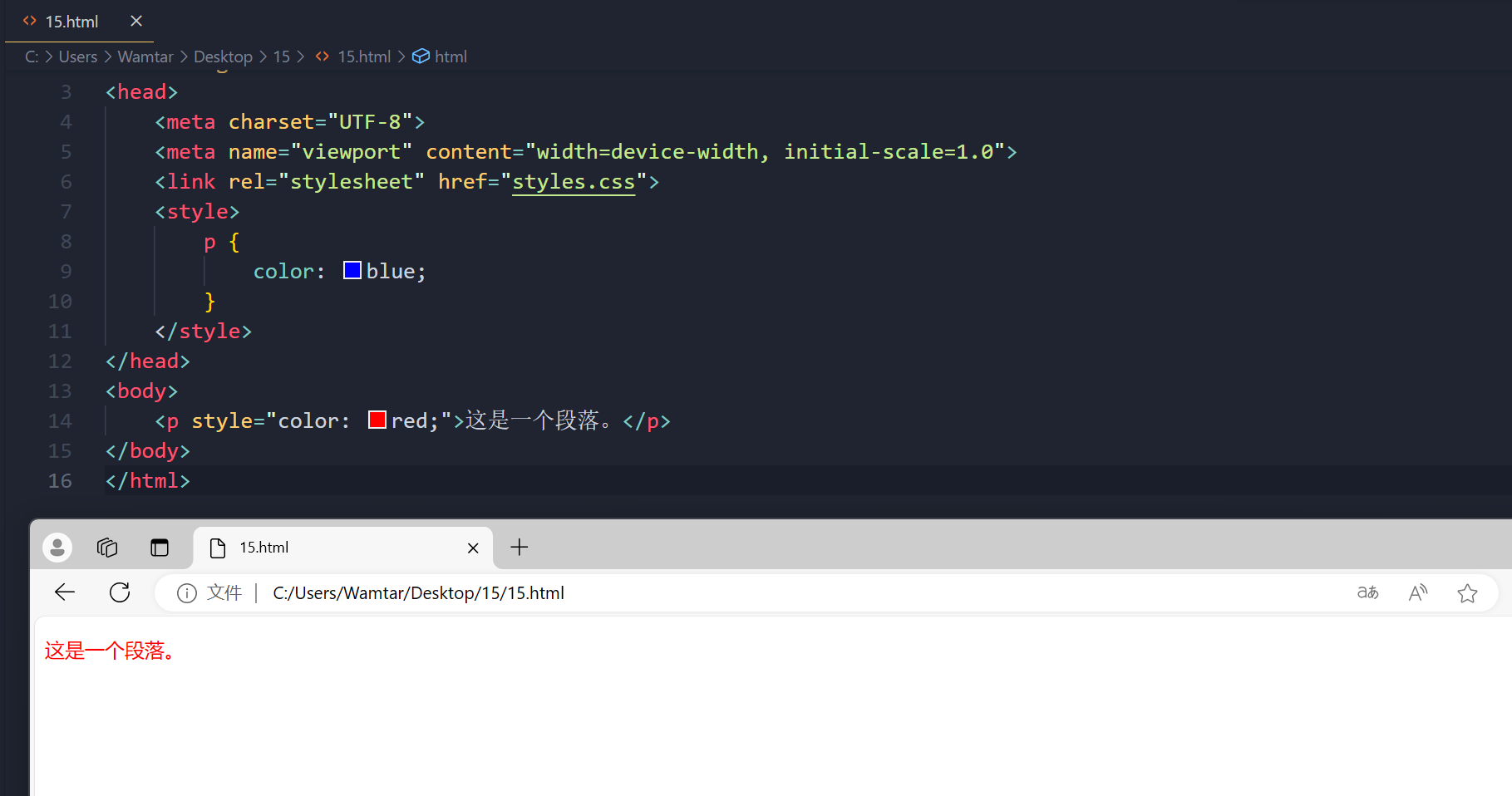The image size is (1512, 796).
Task: Add 15.html to favorites with the star
Action: point(1468,592)
